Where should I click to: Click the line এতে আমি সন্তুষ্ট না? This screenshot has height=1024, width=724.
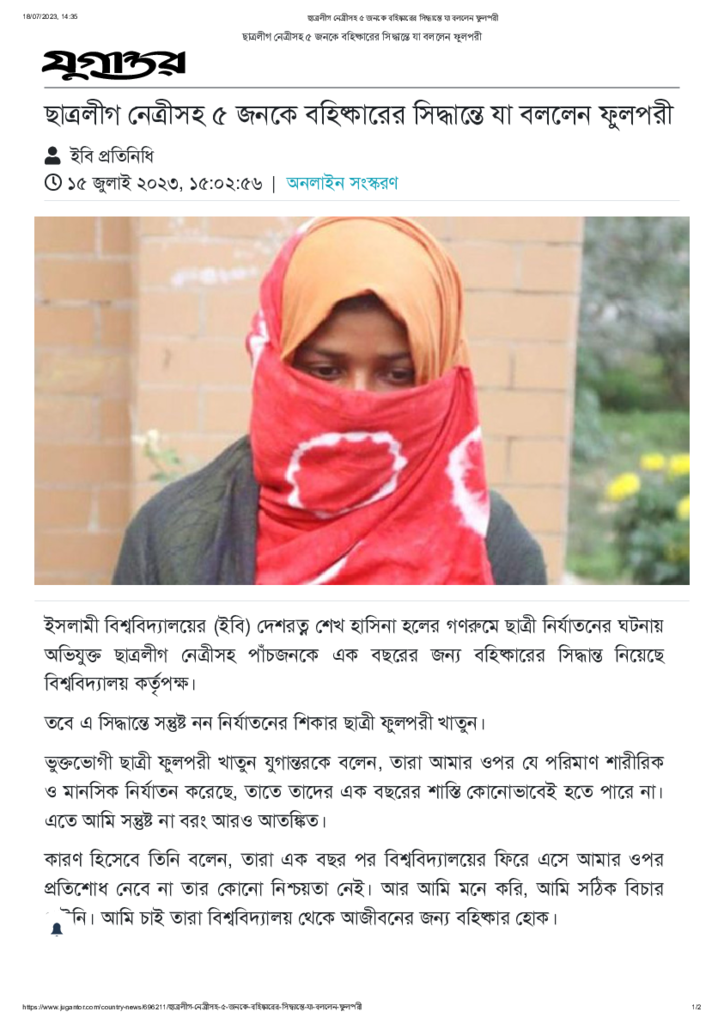tap(185, 820)
